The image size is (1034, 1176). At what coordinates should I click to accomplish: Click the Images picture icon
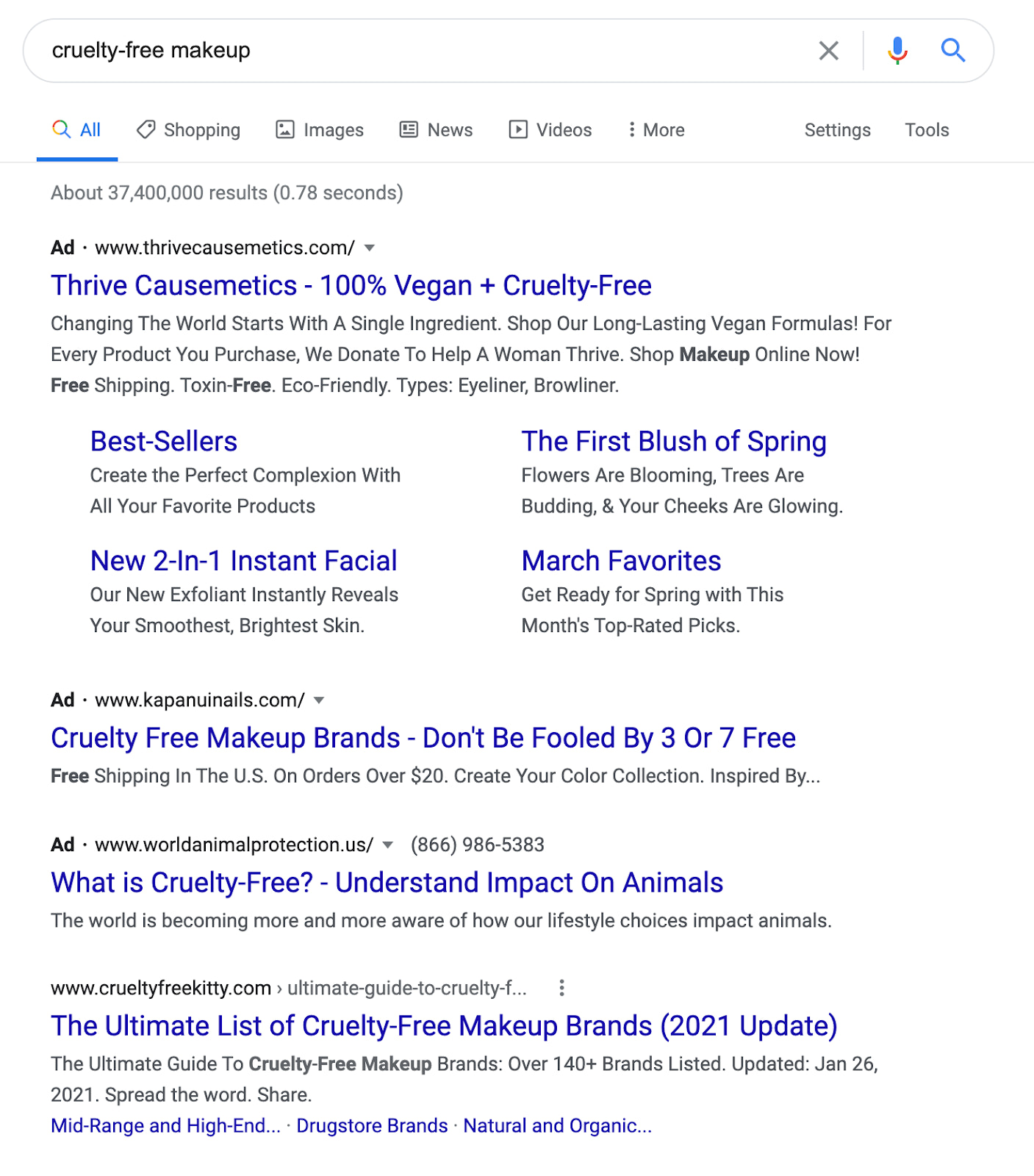tap(285, 130)
